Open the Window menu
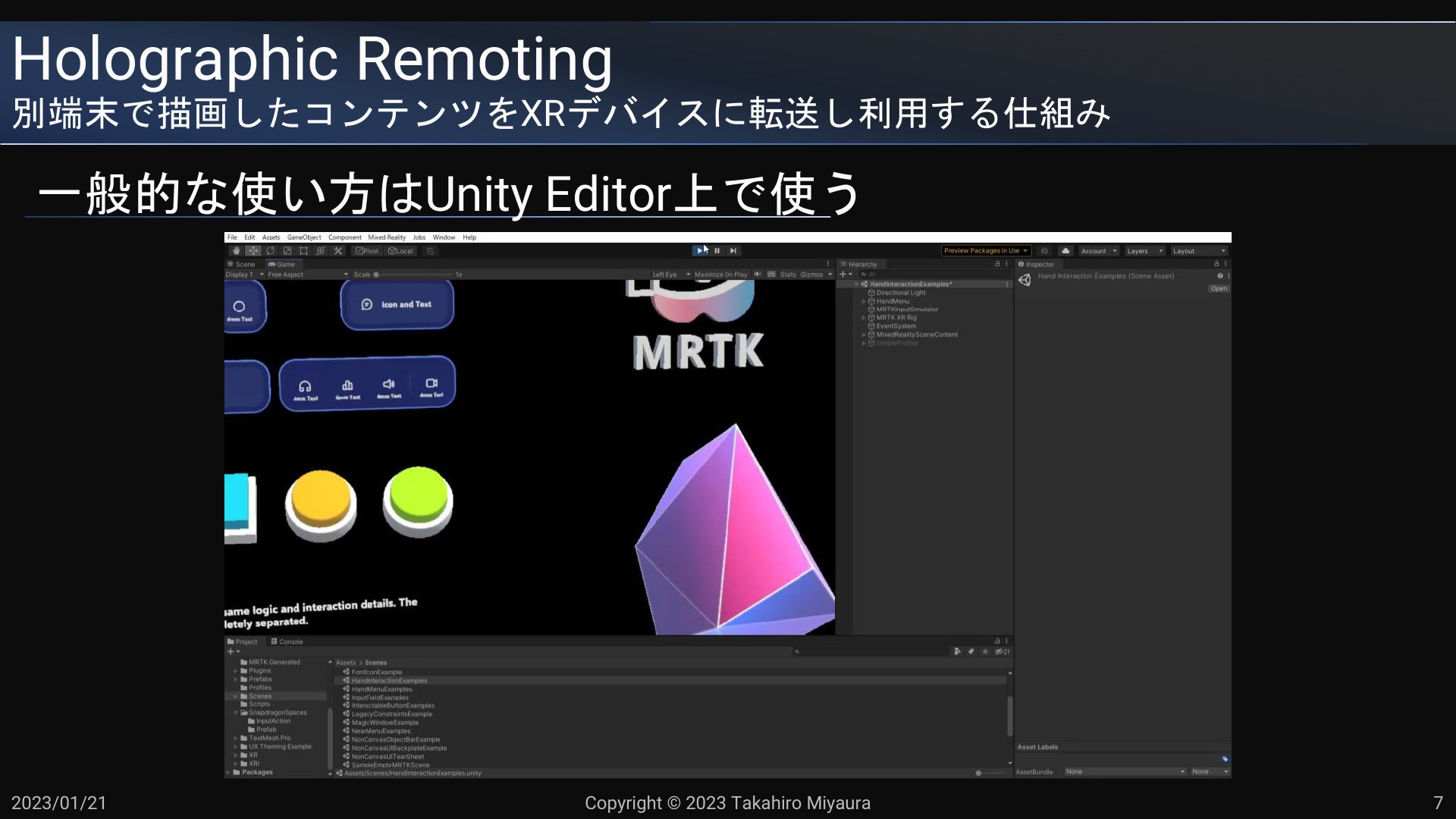 click(x=444, y=237)
